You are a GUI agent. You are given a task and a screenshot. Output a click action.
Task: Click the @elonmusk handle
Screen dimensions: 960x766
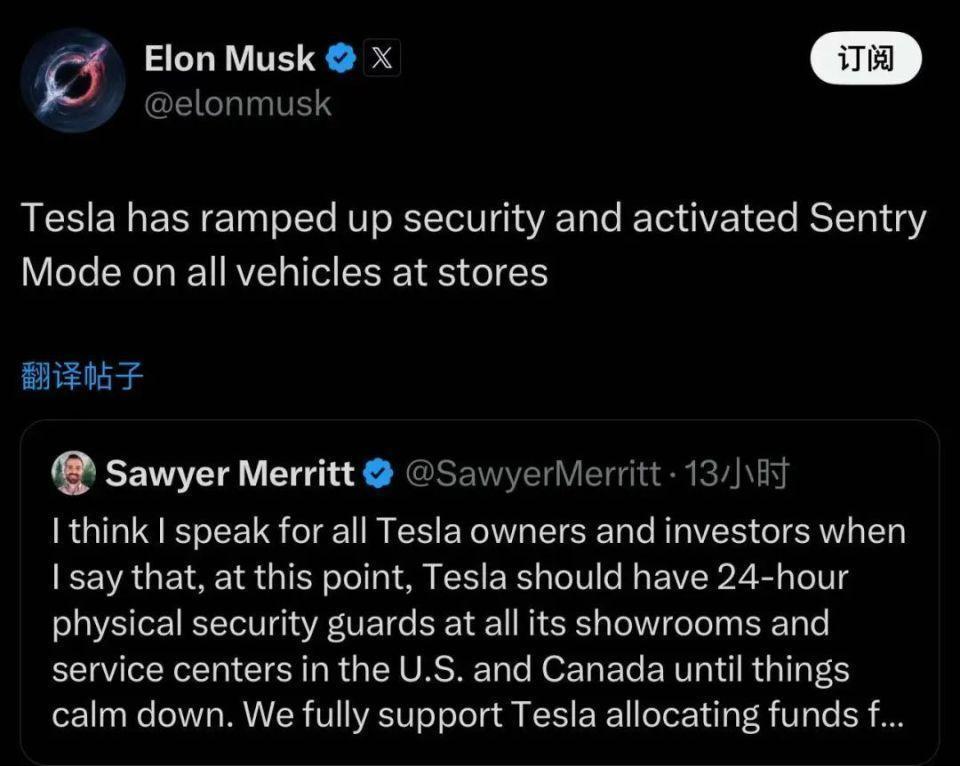(237, 104)
